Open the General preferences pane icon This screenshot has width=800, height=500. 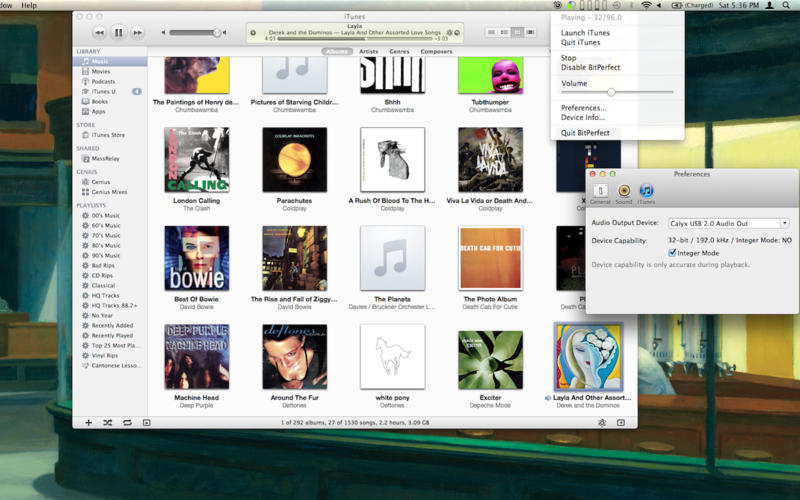[600, 191]
